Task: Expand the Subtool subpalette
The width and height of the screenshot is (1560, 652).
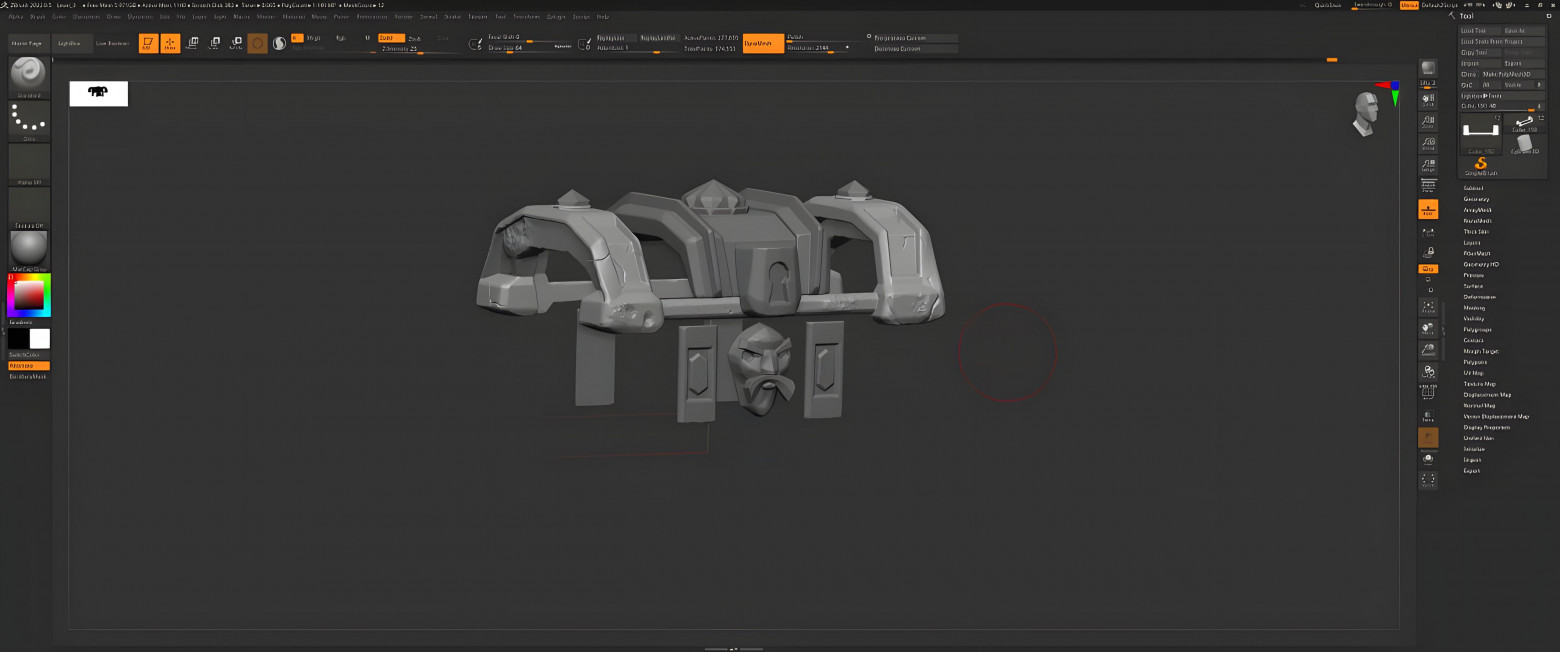Action: point(1475,187)
